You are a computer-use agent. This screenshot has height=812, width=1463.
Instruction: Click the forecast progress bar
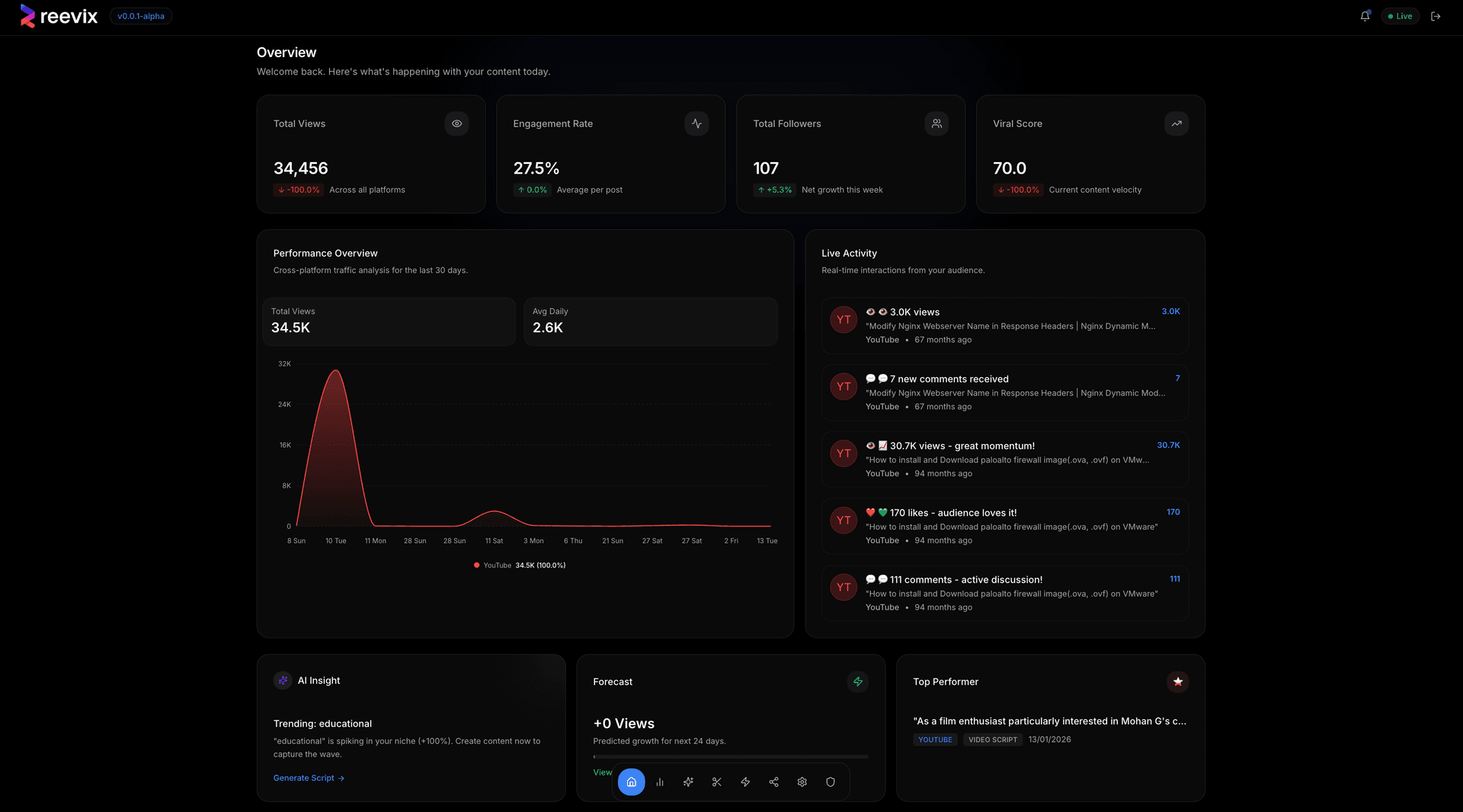[730, 756]
